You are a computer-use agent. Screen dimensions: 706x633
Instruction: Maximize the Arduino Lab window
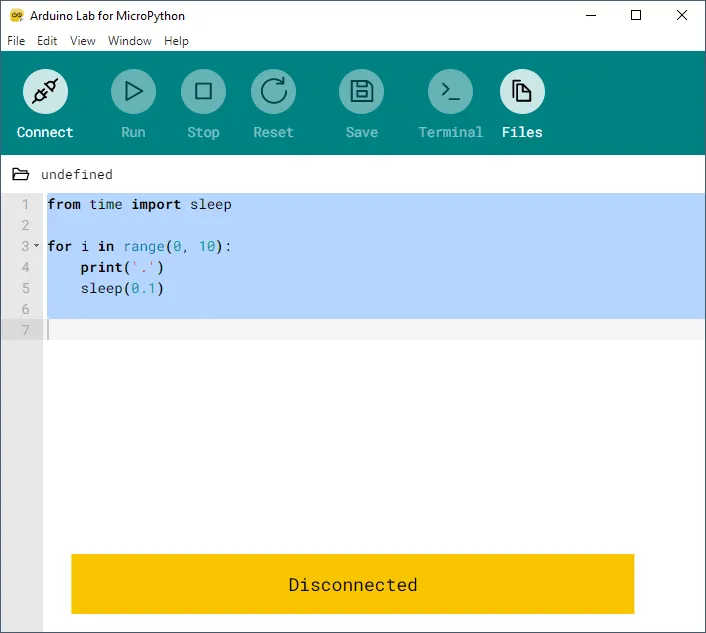636,15
